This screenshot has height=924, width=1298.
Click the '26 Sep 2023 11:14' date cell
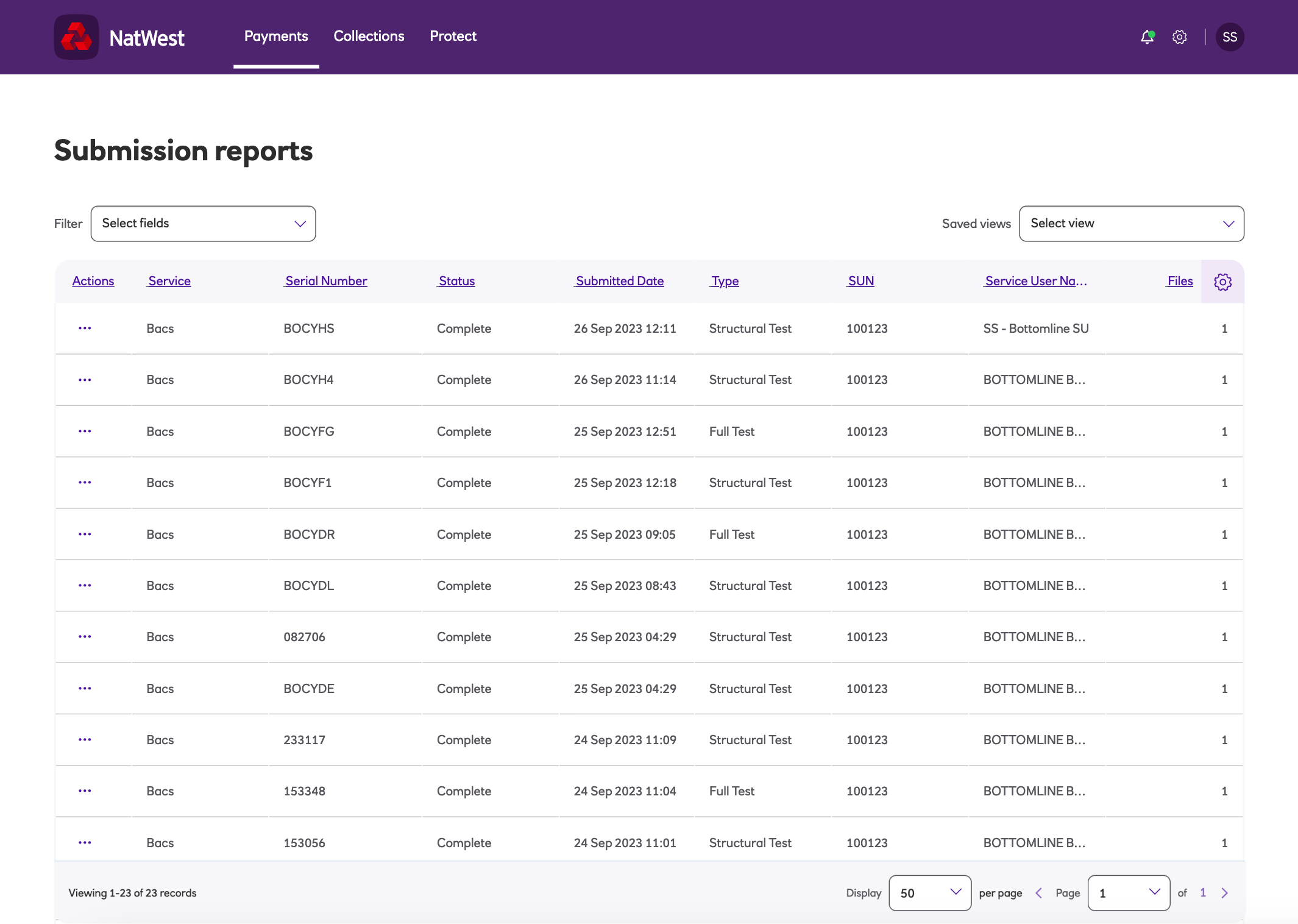(x=625, y=380)
